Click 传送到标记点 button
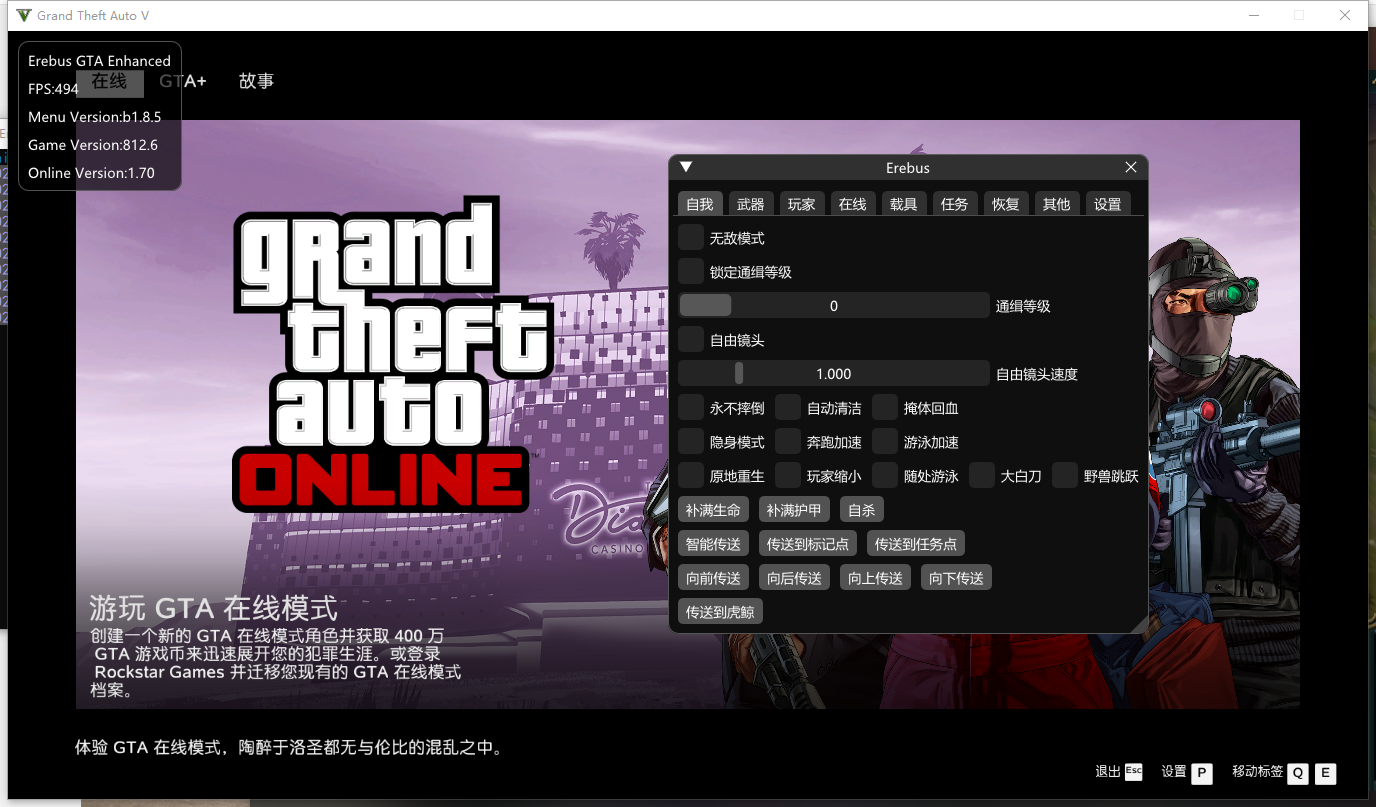The height and width of the screenshot is (807, 1376). 807,544
